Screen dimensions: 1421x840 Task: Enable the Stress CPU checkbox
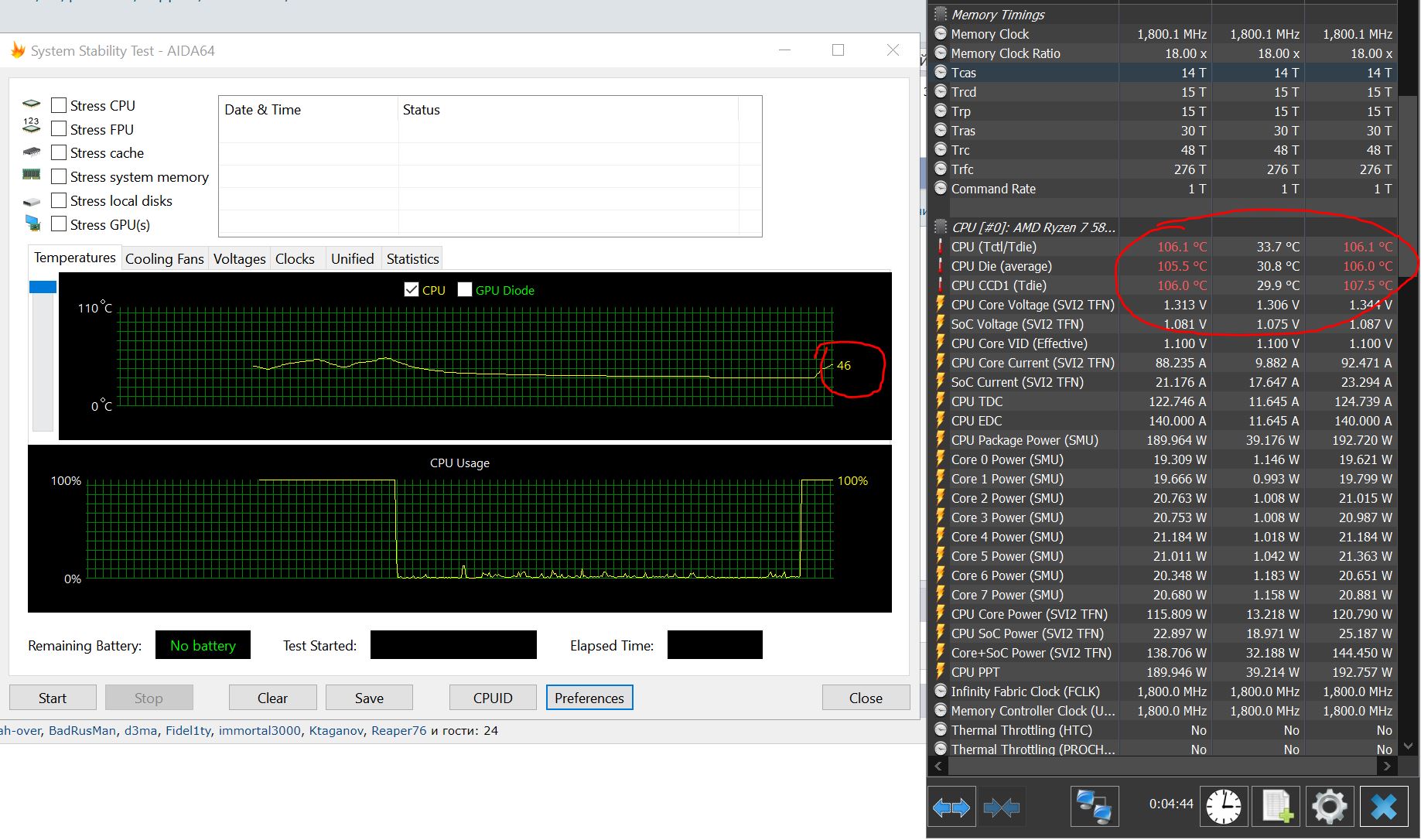pos(58,105)
